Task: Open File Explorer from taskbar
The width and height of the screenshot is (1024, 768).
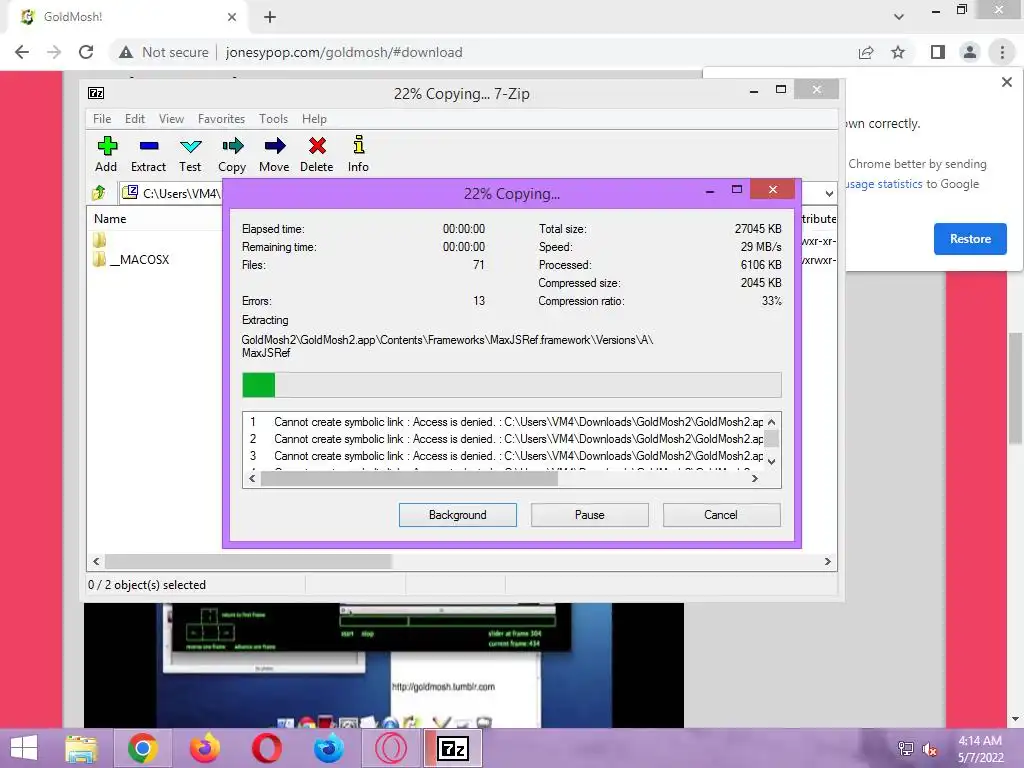Action: [x=81, y=748]
